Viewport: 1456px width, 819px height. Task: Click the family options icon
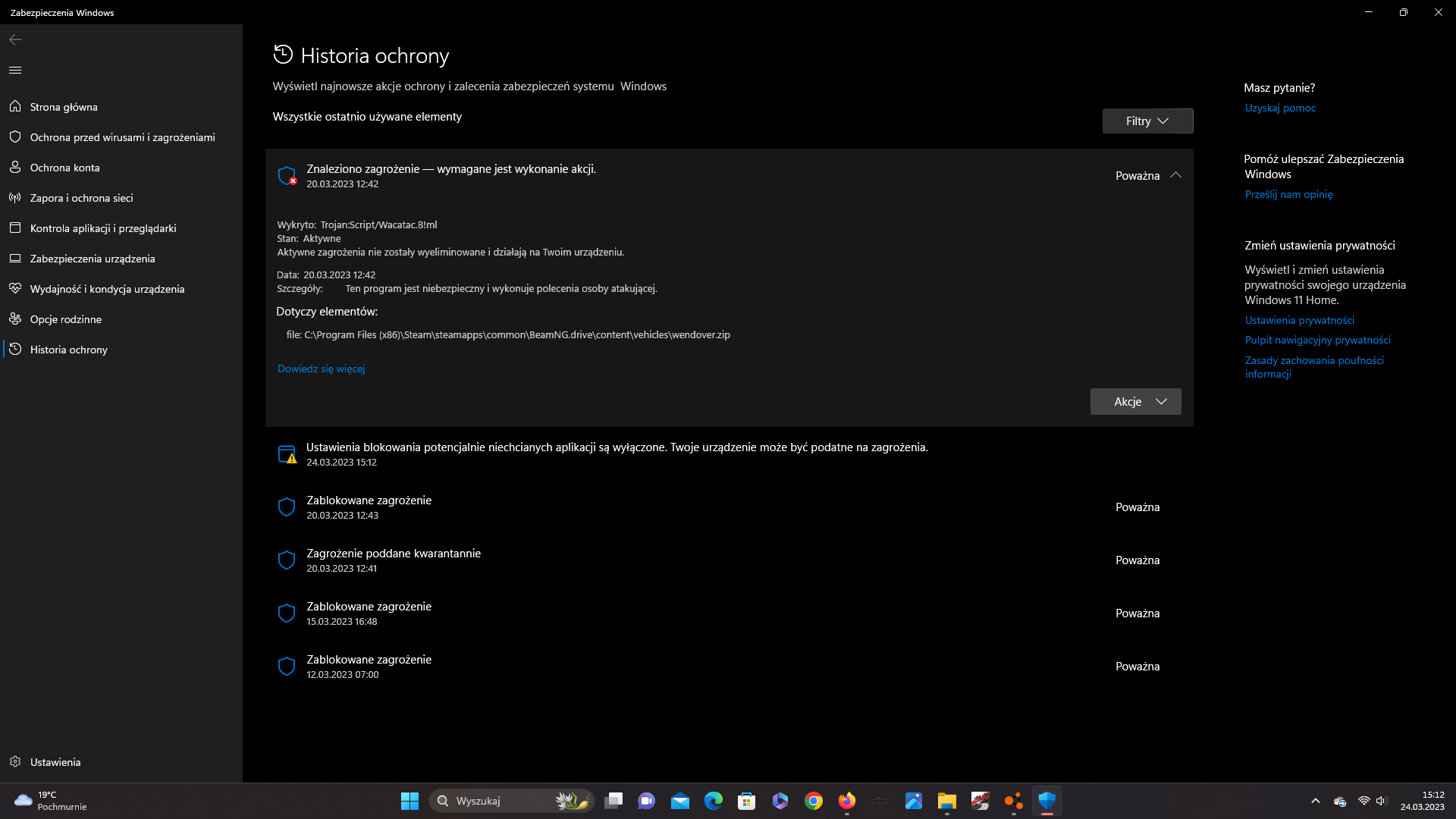15,318
